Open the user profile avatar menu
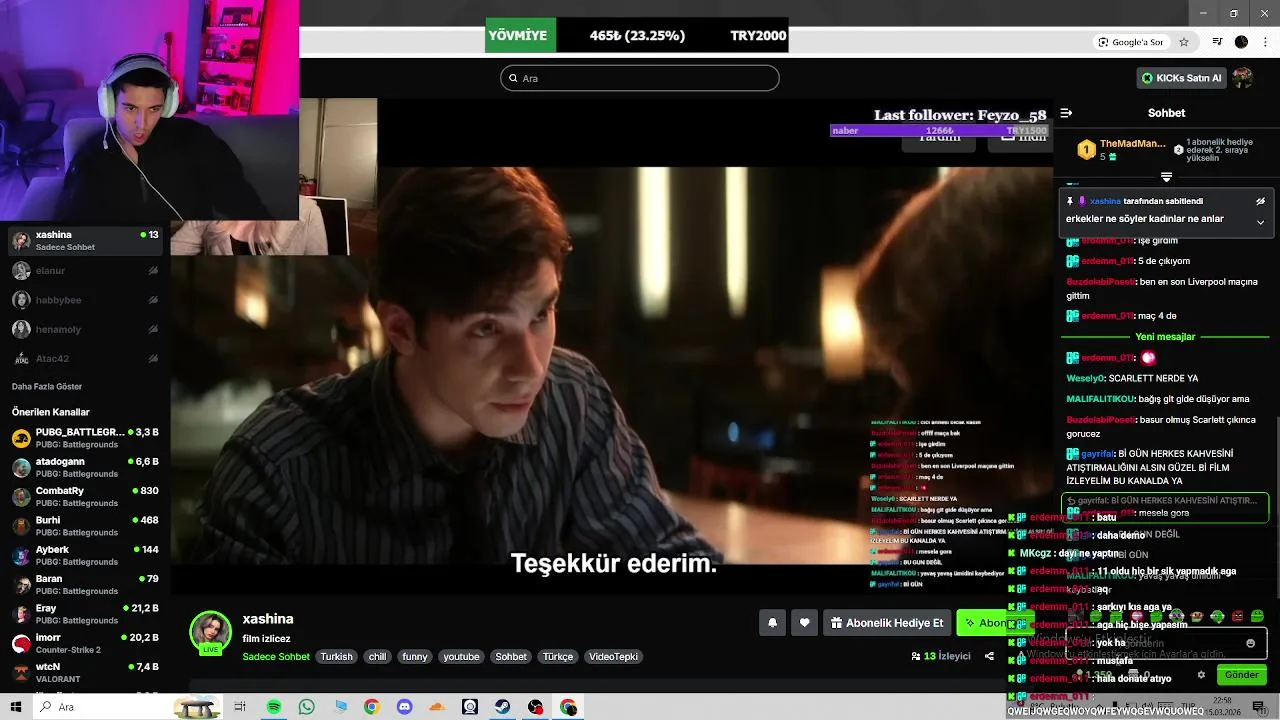 (1242, 78)
